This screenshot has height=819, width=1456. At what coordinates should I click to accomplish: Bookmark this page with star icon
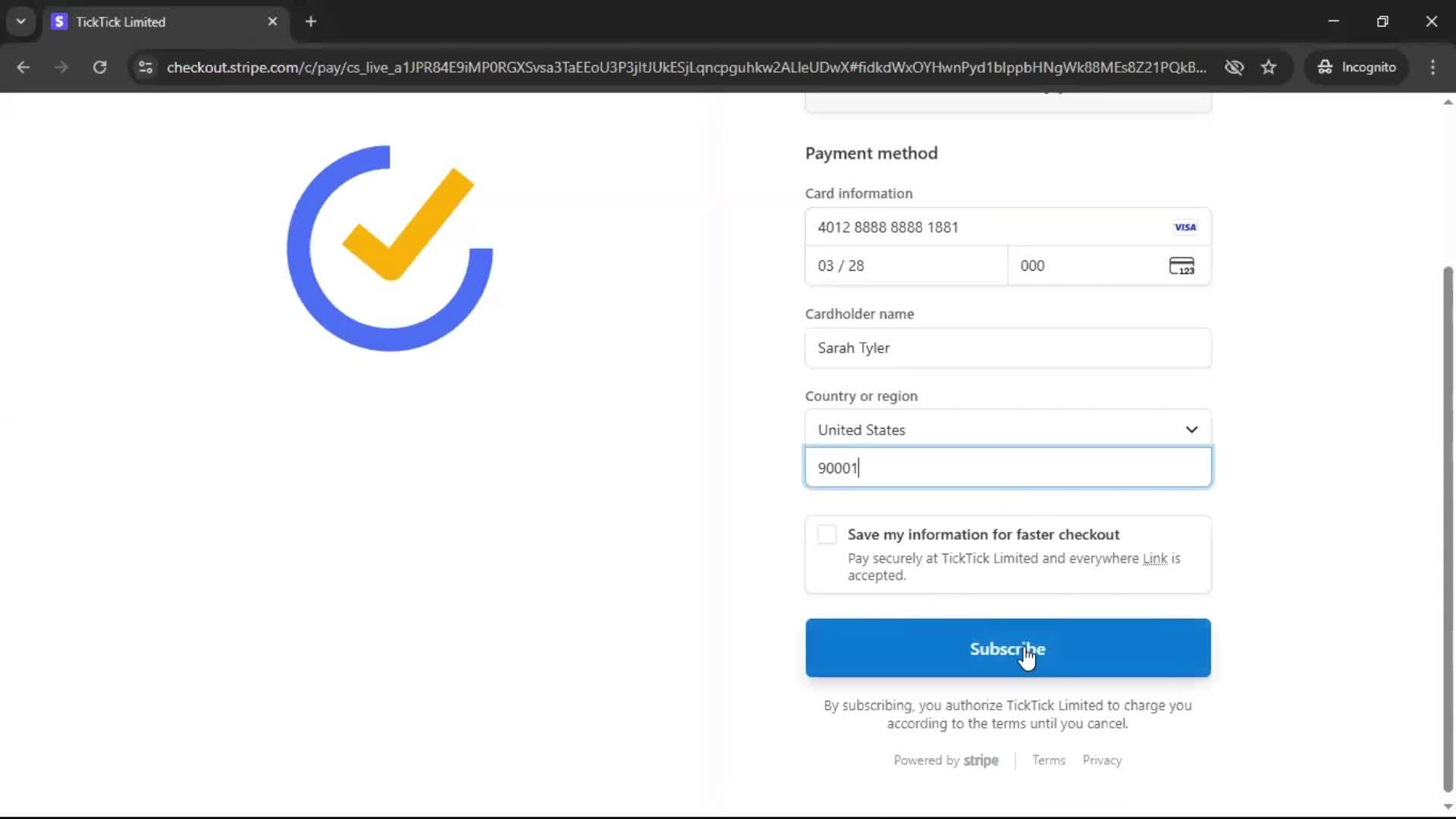coord(1269,67)
